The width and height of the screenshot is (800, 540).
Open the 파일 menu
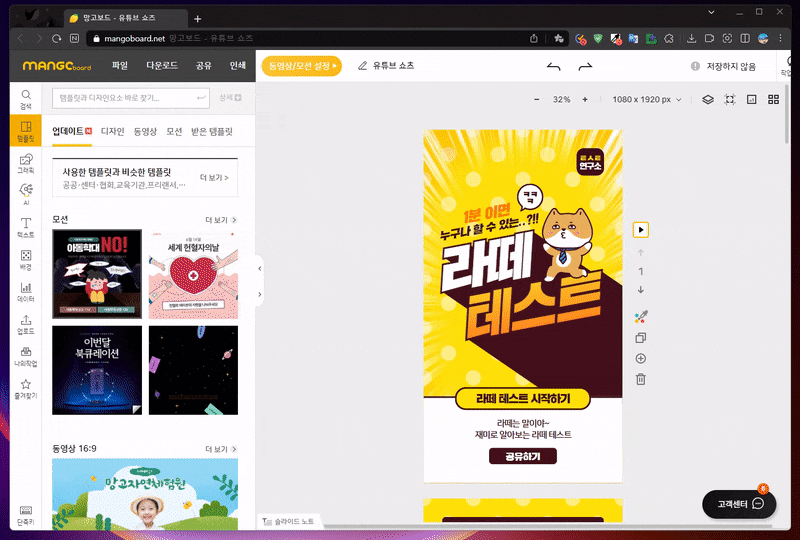(120, 65)
